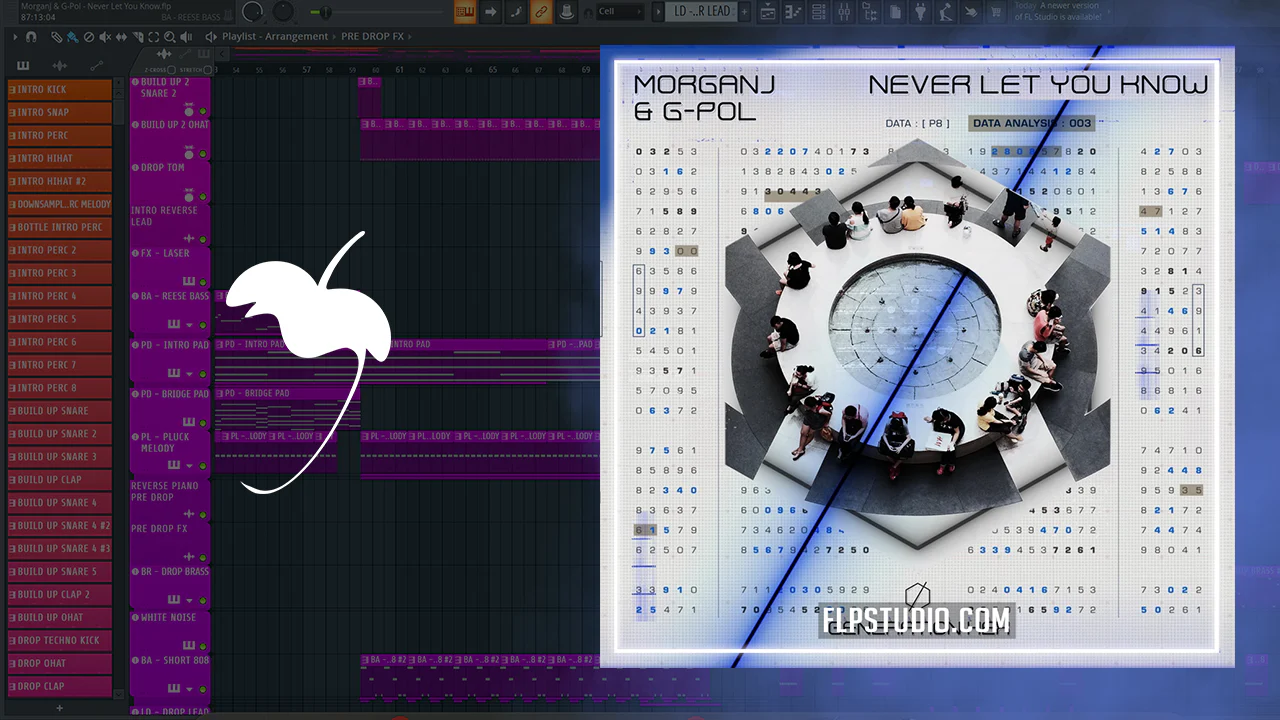This screenshot has height=720, width=1280.
Task: Show audio clips in the picker panel
Action: tap(59, 65)
